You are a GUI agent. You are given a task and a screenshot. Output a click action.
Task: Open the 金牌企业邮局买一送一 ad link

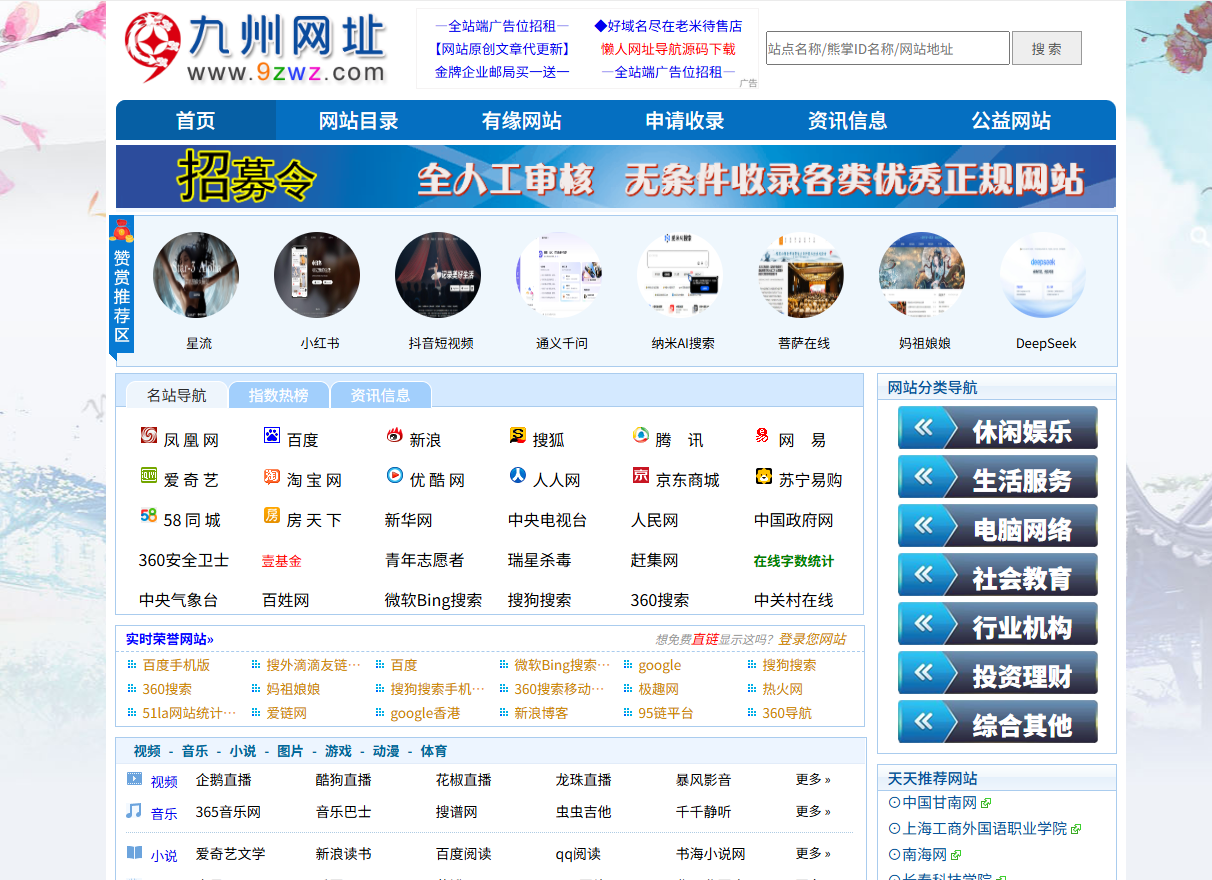point(502,72)
